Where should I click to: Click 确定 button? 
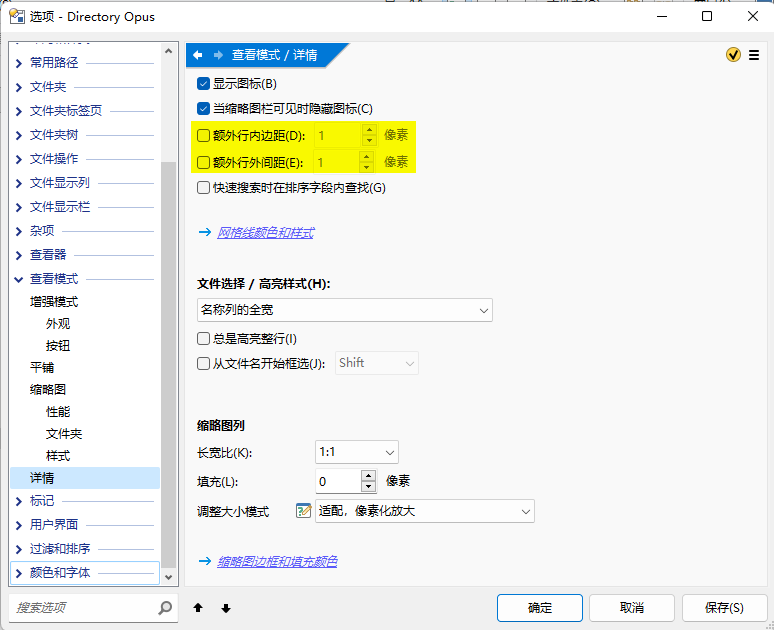[540, 608]
